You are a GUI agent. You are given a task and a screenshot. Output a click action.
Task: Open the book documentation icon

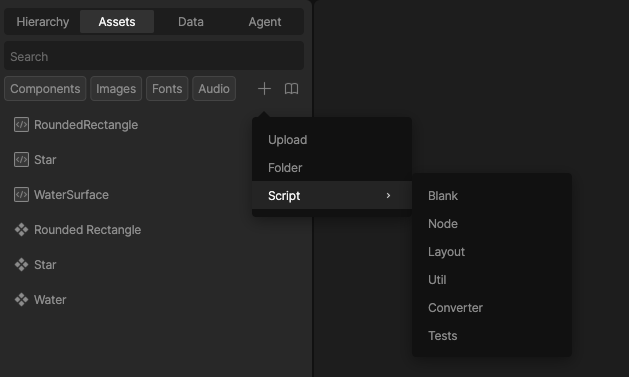(x=291, y=89)
